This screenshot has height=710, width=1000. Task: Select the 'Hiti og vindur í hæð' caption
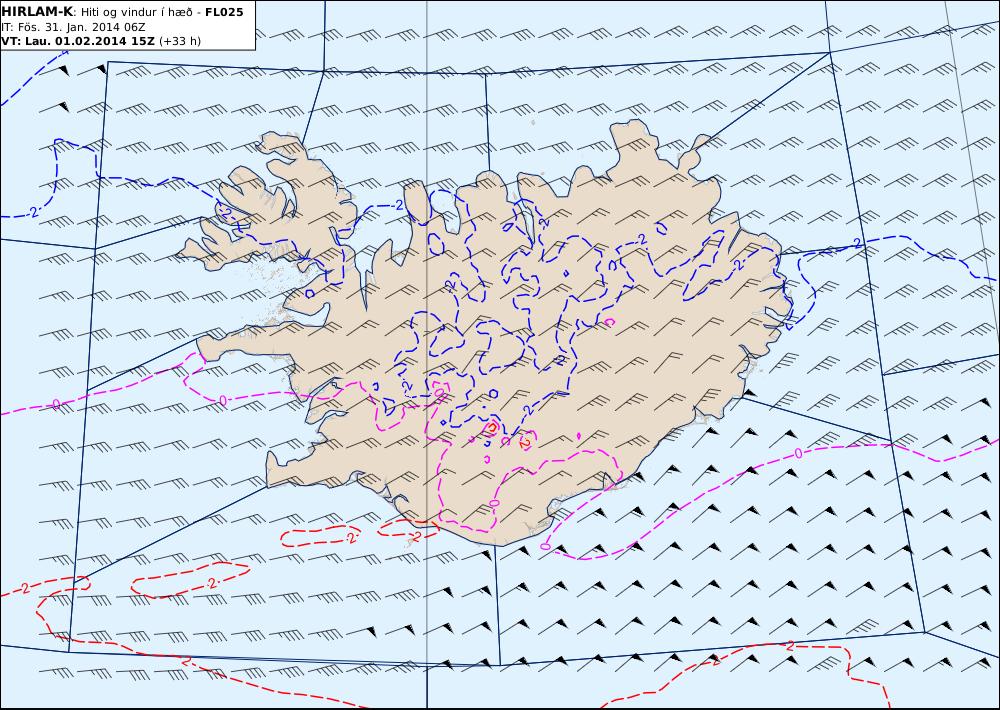coord(136,12)
